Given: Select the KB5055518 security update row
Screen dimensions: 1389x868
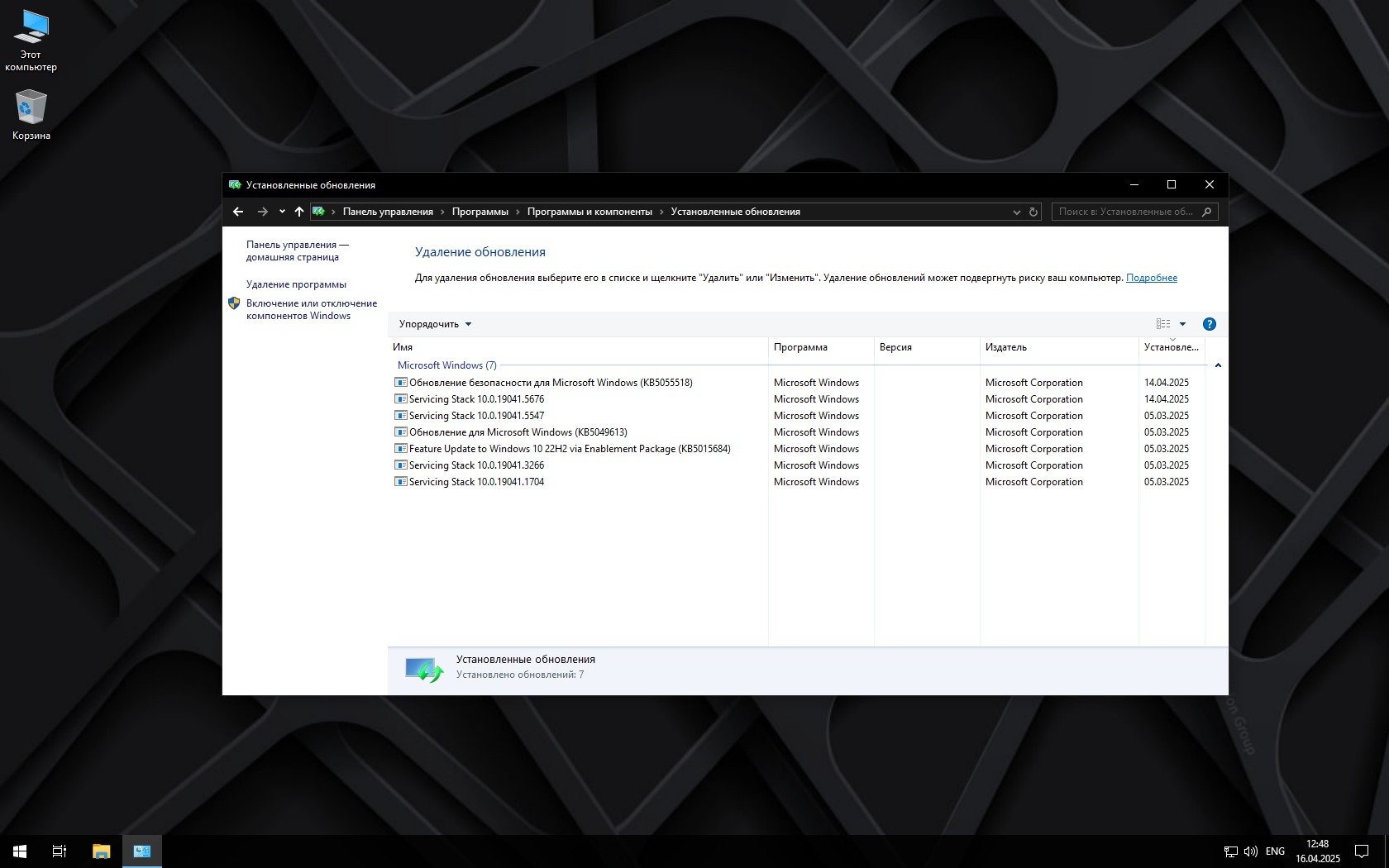Looking at the screenshot, I should point(551,383).
